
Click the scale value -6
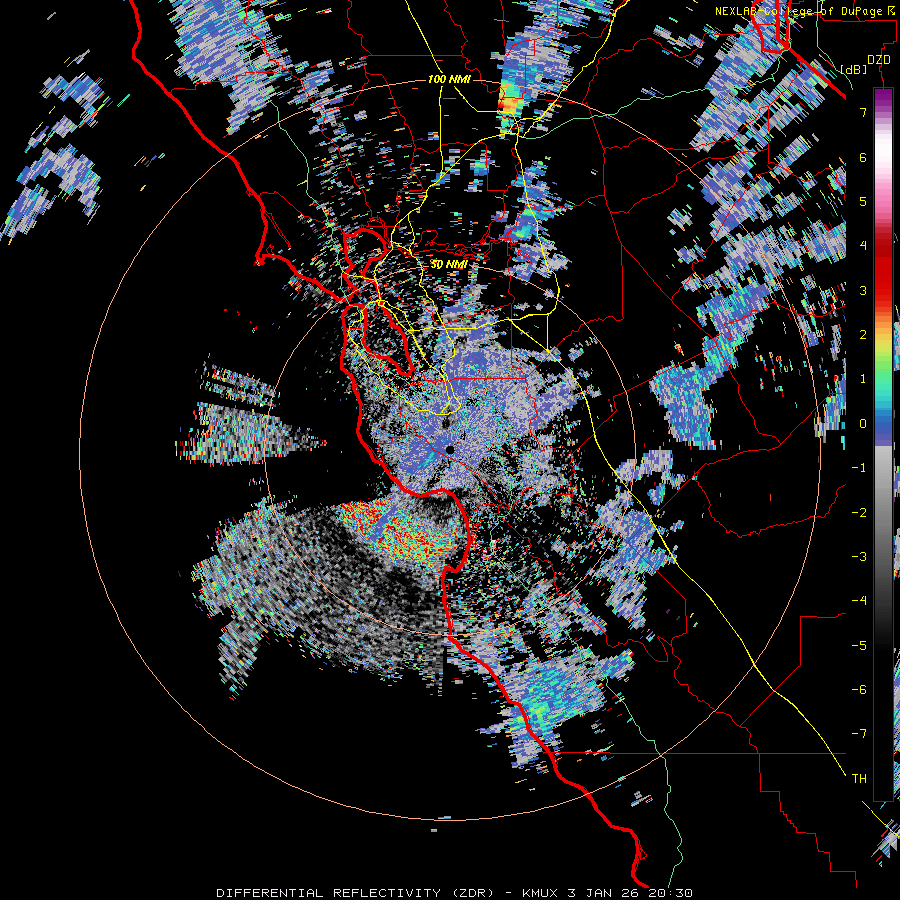[859, 690]
